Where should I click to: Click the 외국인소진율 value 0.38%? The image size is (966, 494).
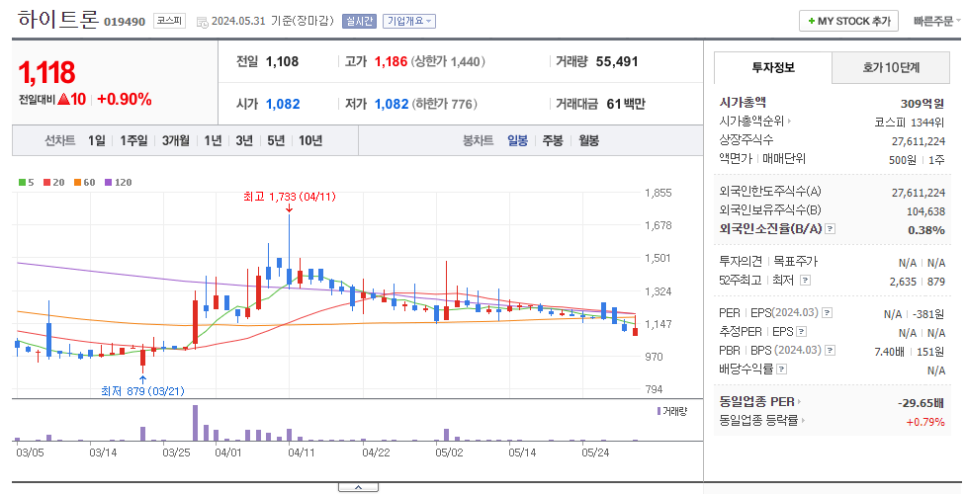(926, 230)
